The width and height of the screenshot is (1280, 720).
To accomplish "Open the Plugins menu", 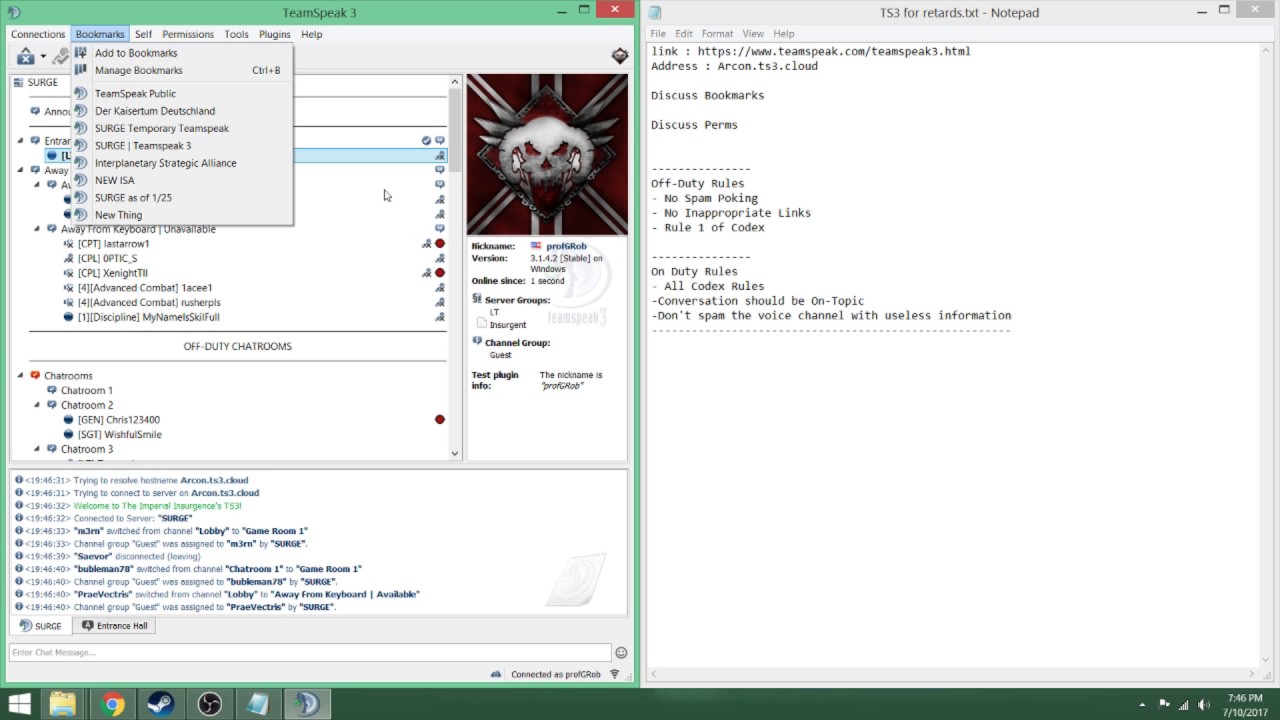I will click(x=274, y=34).
